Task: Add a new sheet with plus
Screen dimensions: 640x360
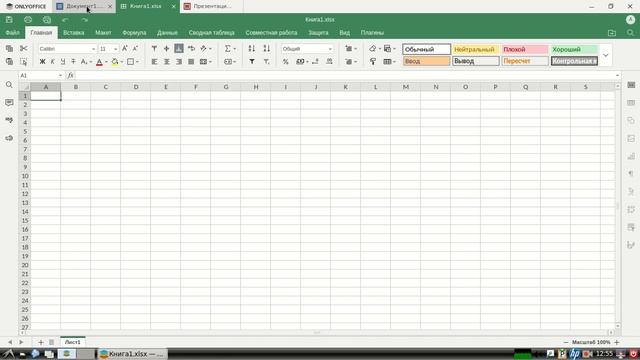Action: pyautogui.click(x=41, y=342)
